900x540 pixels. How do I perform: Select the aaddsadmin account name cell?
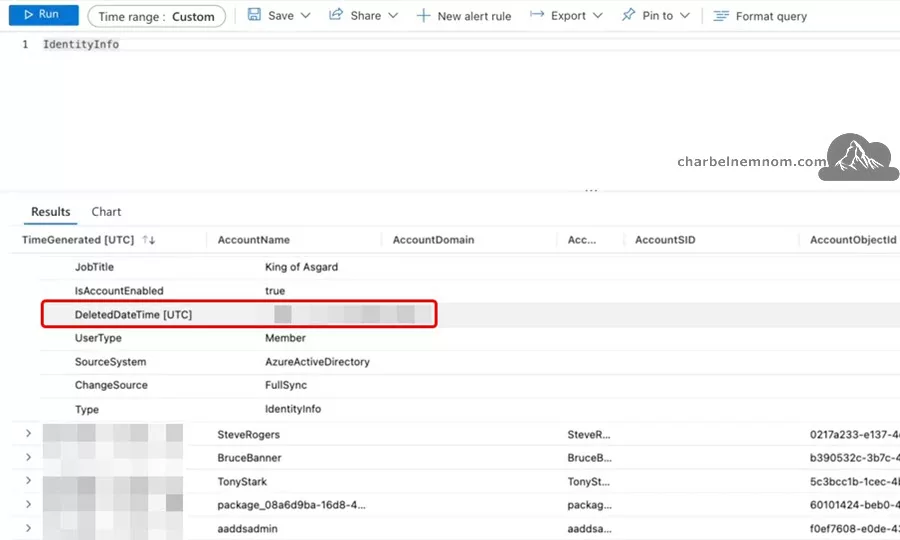[247, 529]
